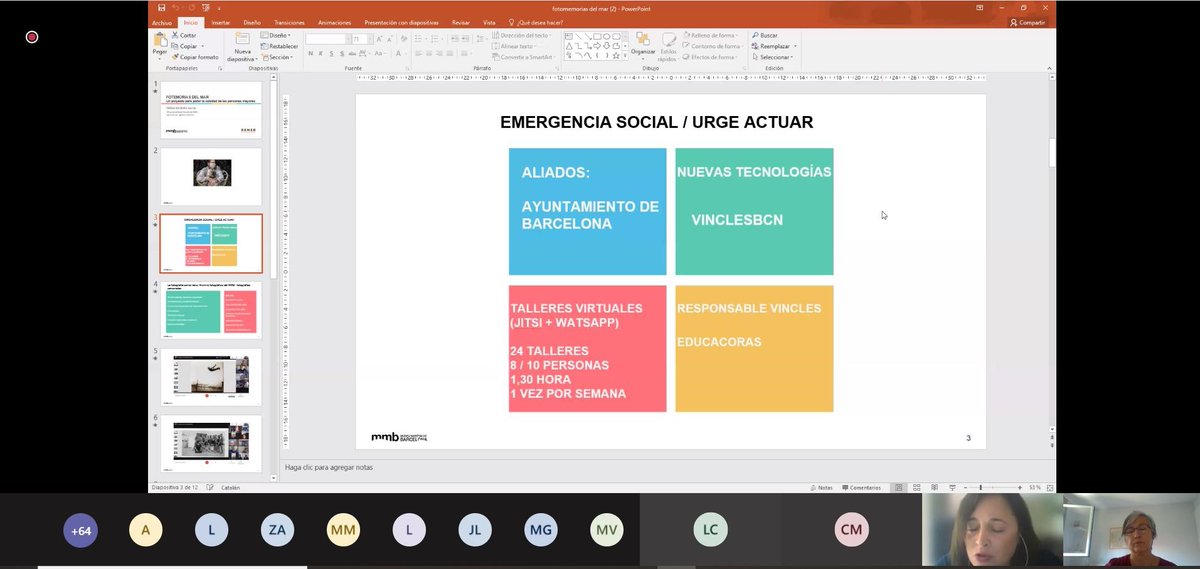Click the Compartir share button
Image resolution: width=1200 pixels, height=569 pixels.
click(x=1027, y=22)
